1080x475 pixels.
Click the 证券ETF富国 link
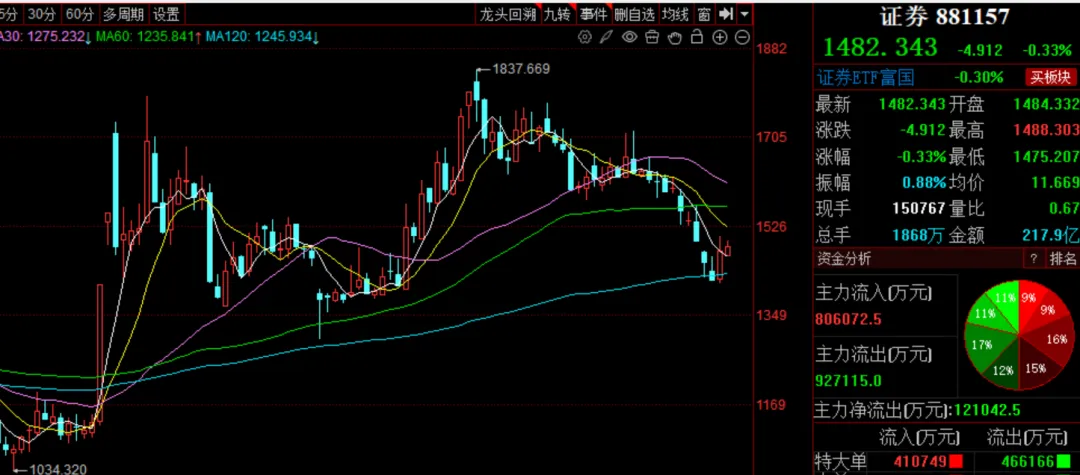click(865, 77)
